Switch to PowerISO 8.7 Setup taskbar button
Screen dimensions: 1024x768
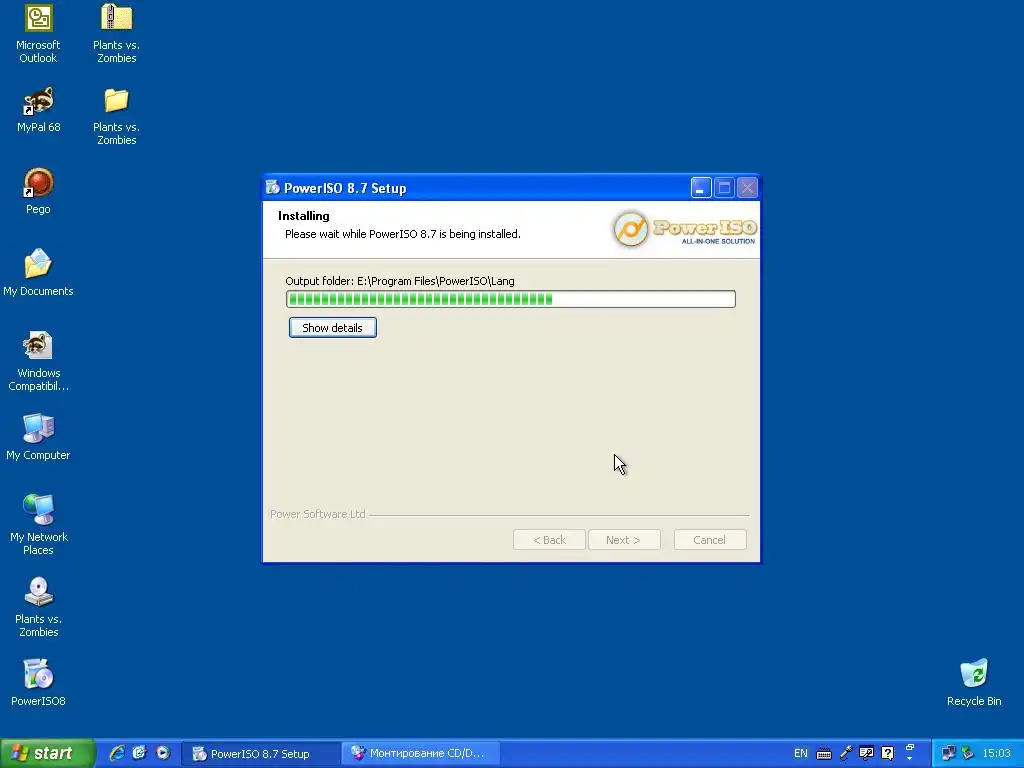tap(260, 754)
